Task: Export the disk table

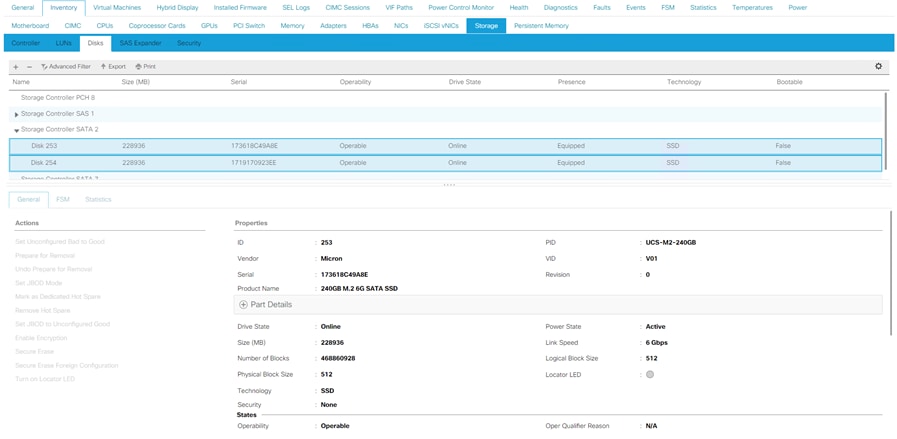Action: (113, 66)
